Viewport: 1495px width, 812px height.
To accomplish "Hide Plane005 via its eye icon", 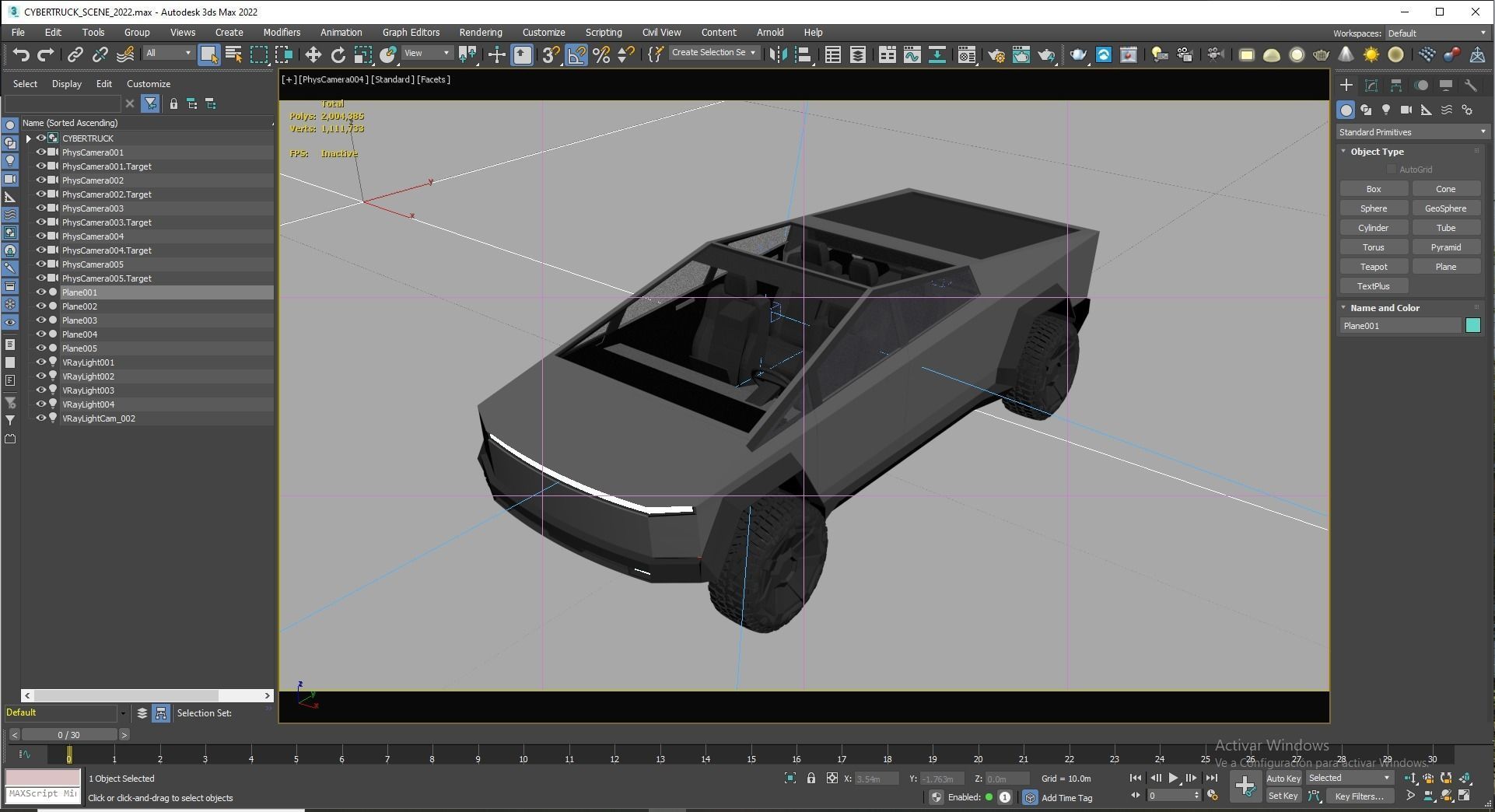I will pyautogui.click(x=41, y=348).
